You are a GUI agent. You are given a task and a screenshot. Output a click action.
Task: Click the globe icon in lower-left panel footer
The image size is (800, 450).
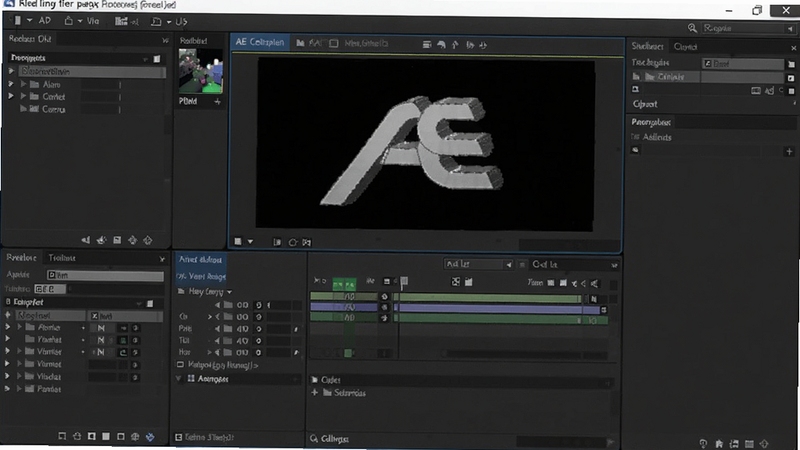point(135,437)
